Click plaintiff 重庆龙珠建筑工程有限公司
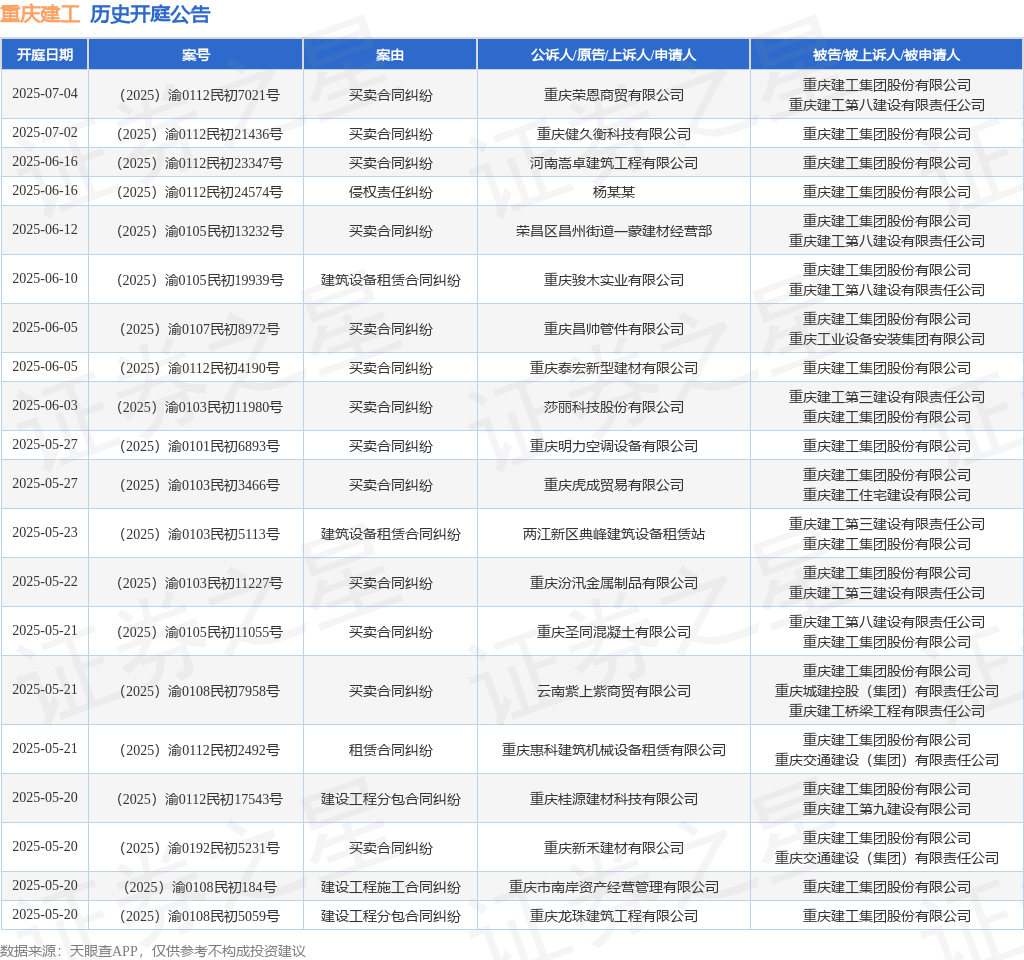The image size is (1024, 960). tap(613, 916)
